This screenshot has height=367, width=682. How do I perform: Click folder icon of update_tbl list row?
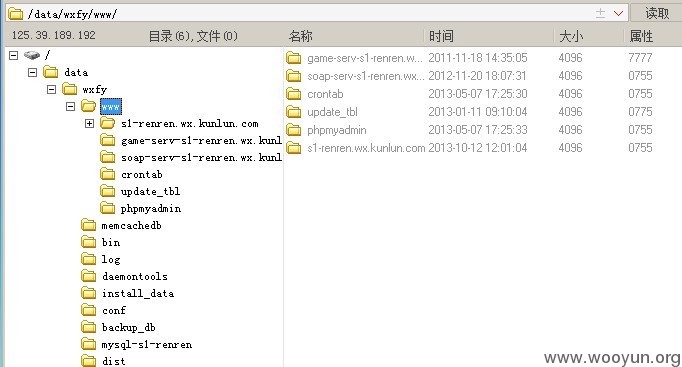[x=294, y=112]
